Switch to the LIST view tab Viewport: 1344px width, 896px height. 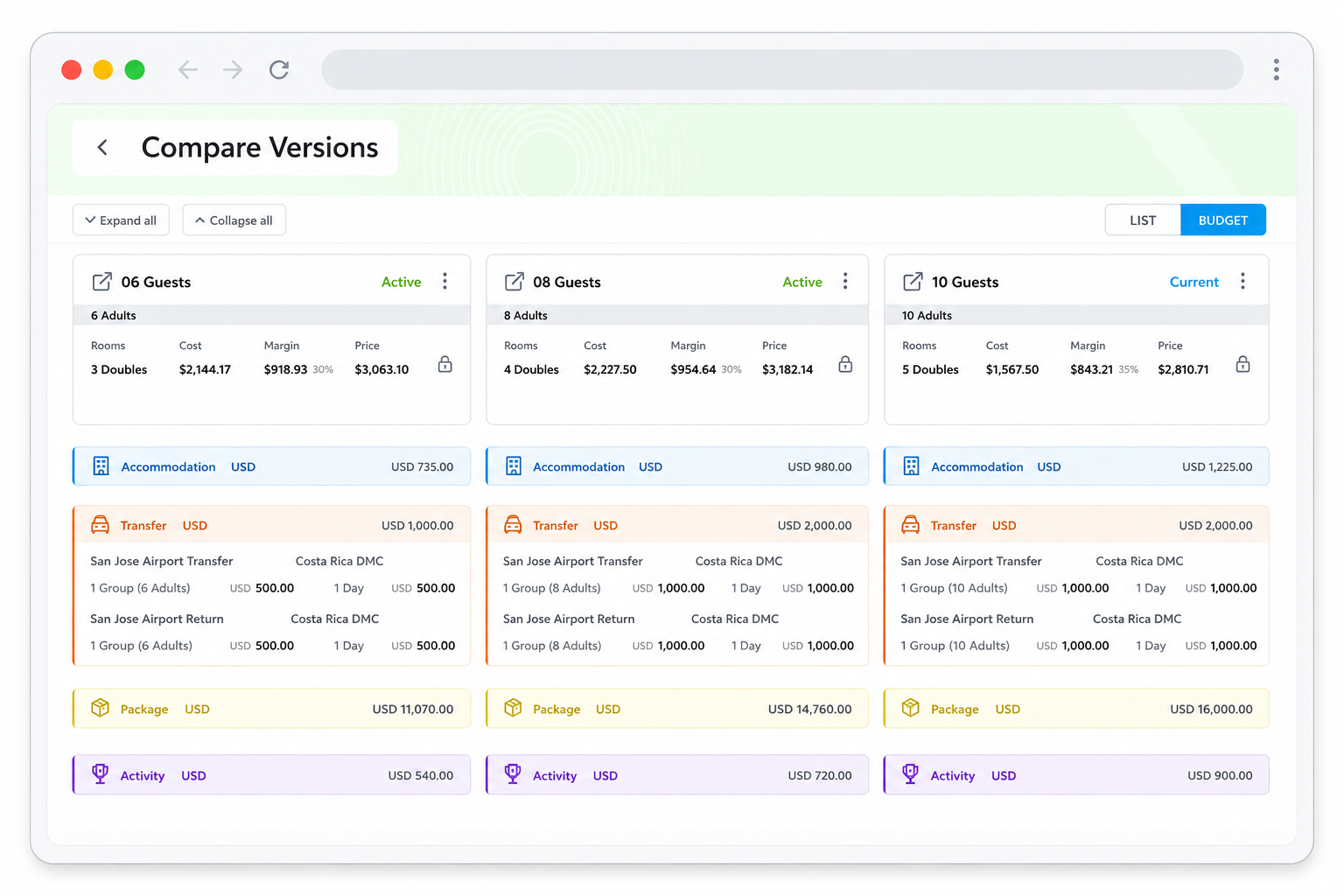tap(1143, 220)
